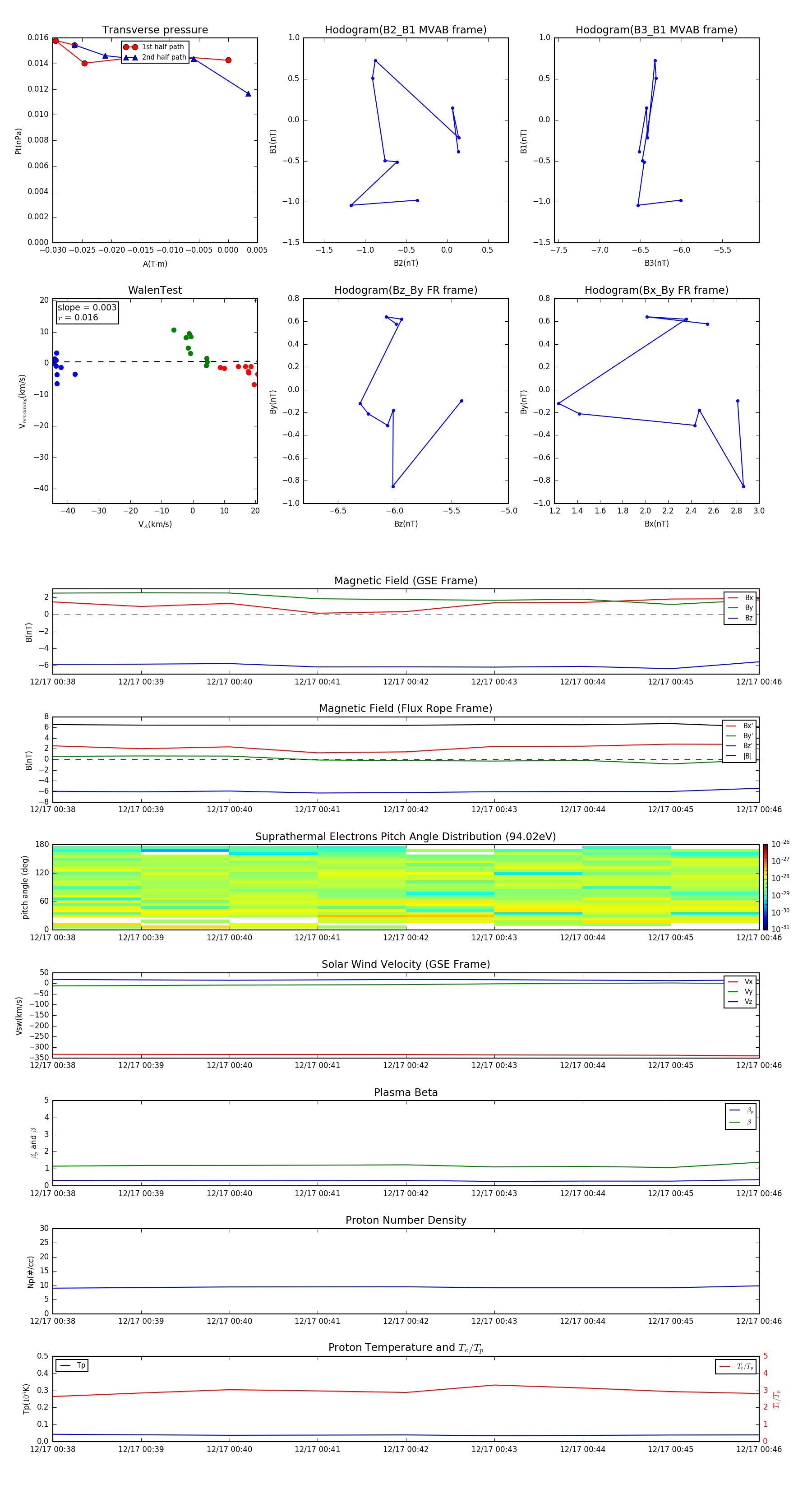The width and height of the screenshot is (812, 1489).
Task: Click the 'Magnetic Field (Flux Rope Frame)' title
Action: click(x=406, y=709)
